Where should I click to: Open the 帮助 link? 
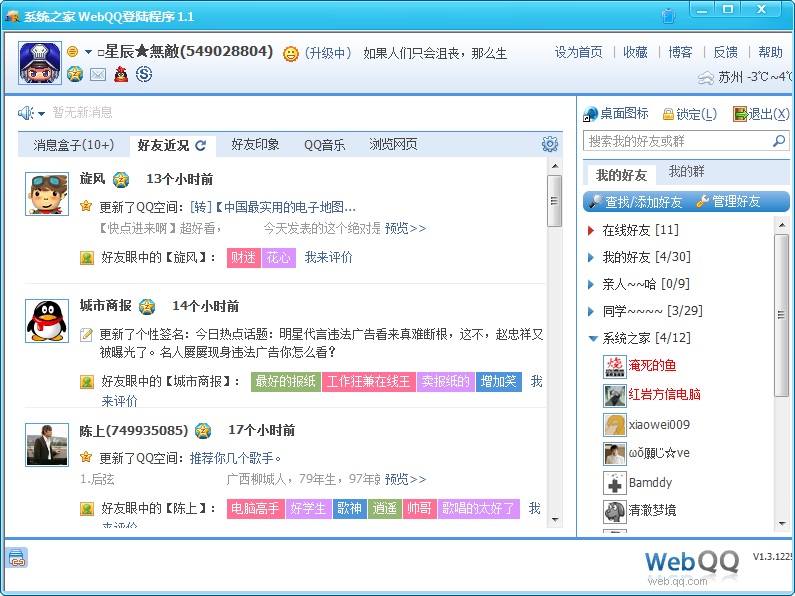[x=770, y=52]
